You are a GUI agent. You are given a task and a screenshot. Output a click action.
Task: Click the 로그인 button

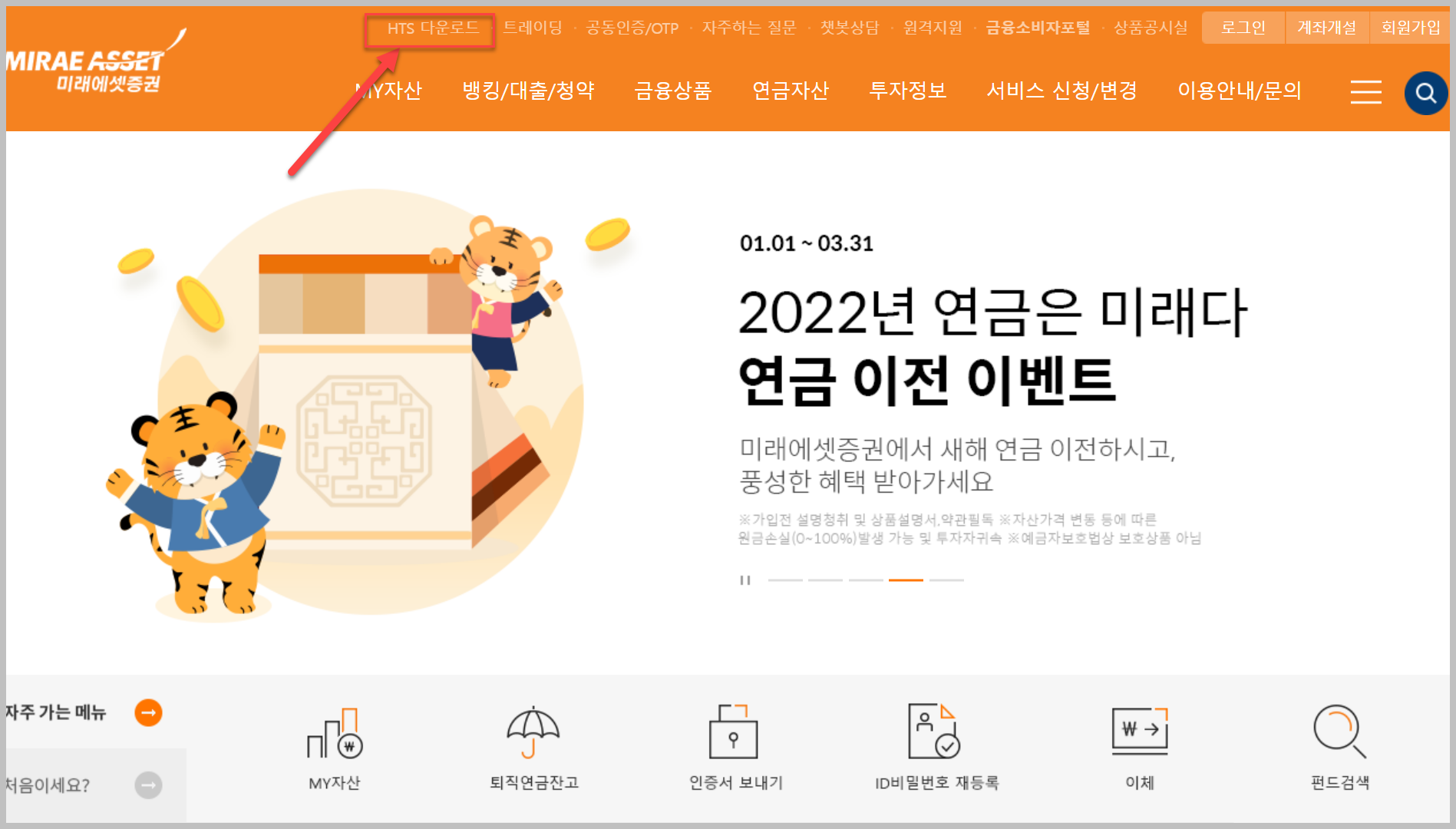click(1243, 28)
